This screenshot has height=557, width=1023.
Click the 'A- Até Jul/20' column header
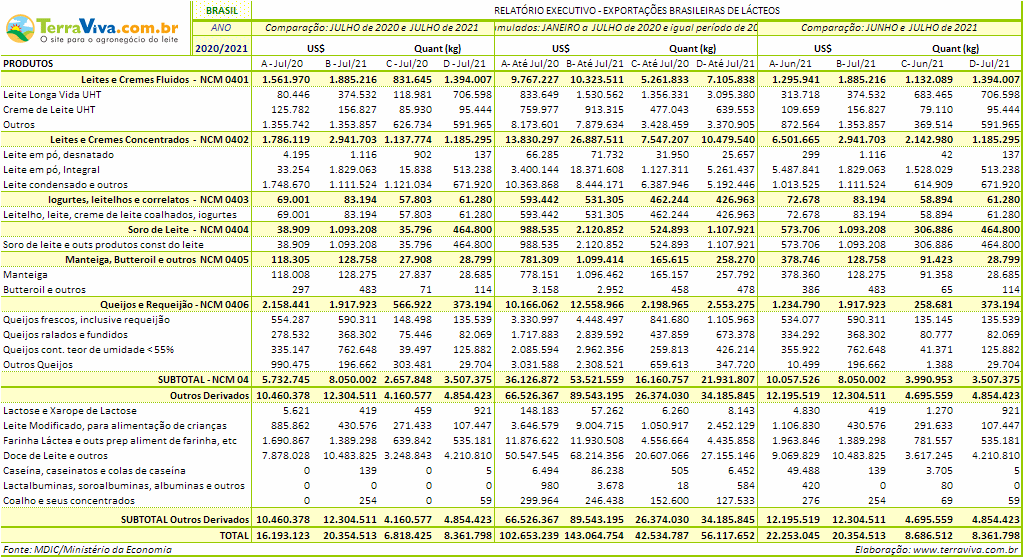pyautogui.click(x=530, y=64)
